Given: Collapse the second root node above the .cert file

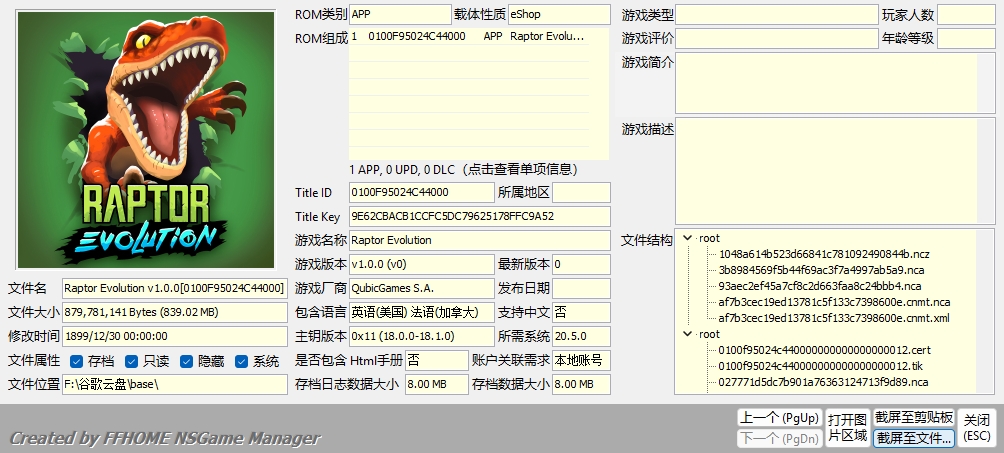Looking at the screenshot, I should click(688, 334).
